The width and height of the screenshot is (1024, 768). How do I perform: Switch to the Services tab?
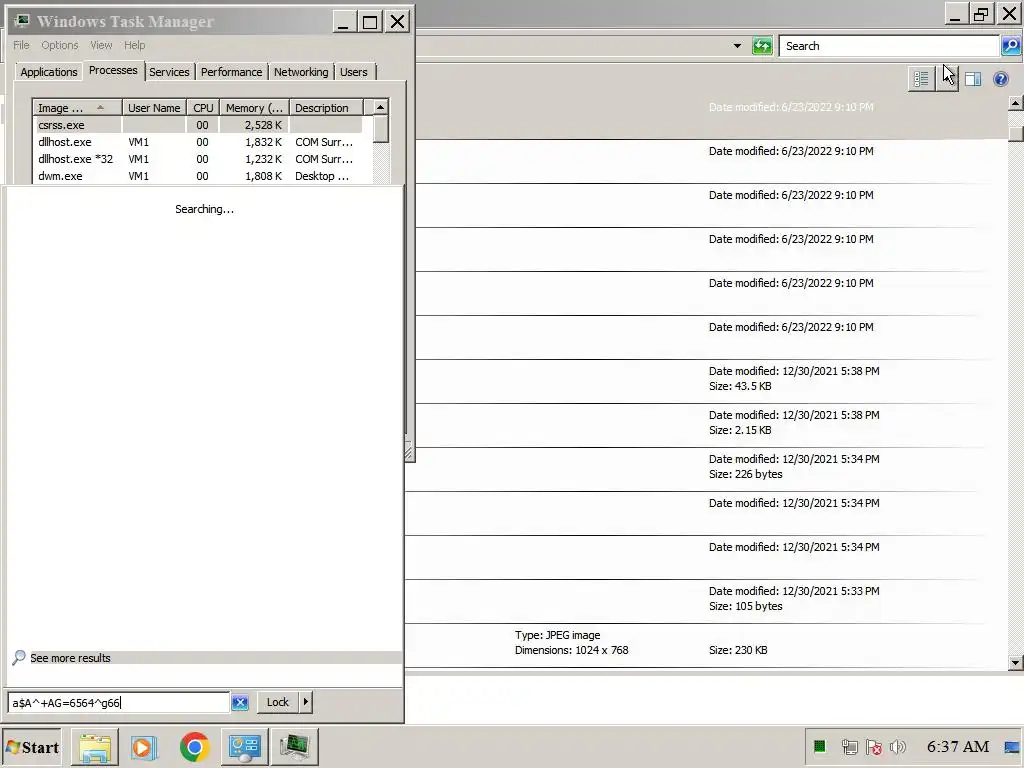[x=169, y=72]
